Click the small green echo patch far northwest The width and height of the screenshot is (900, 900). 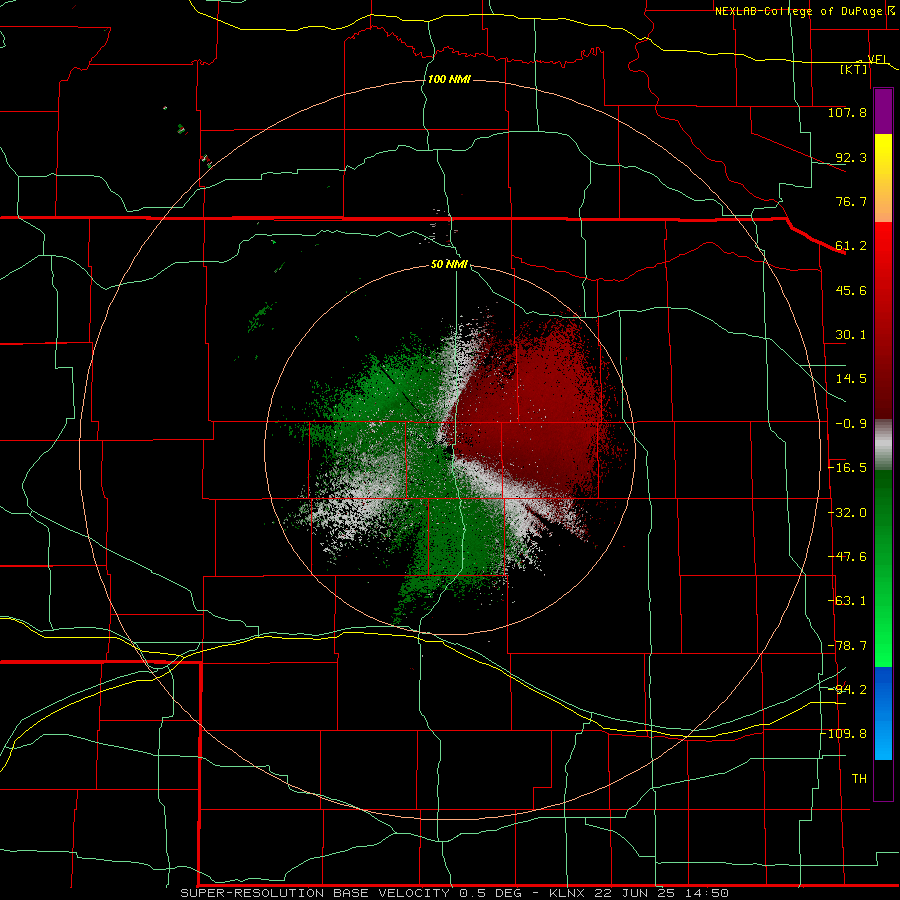[x=181, y=129]
